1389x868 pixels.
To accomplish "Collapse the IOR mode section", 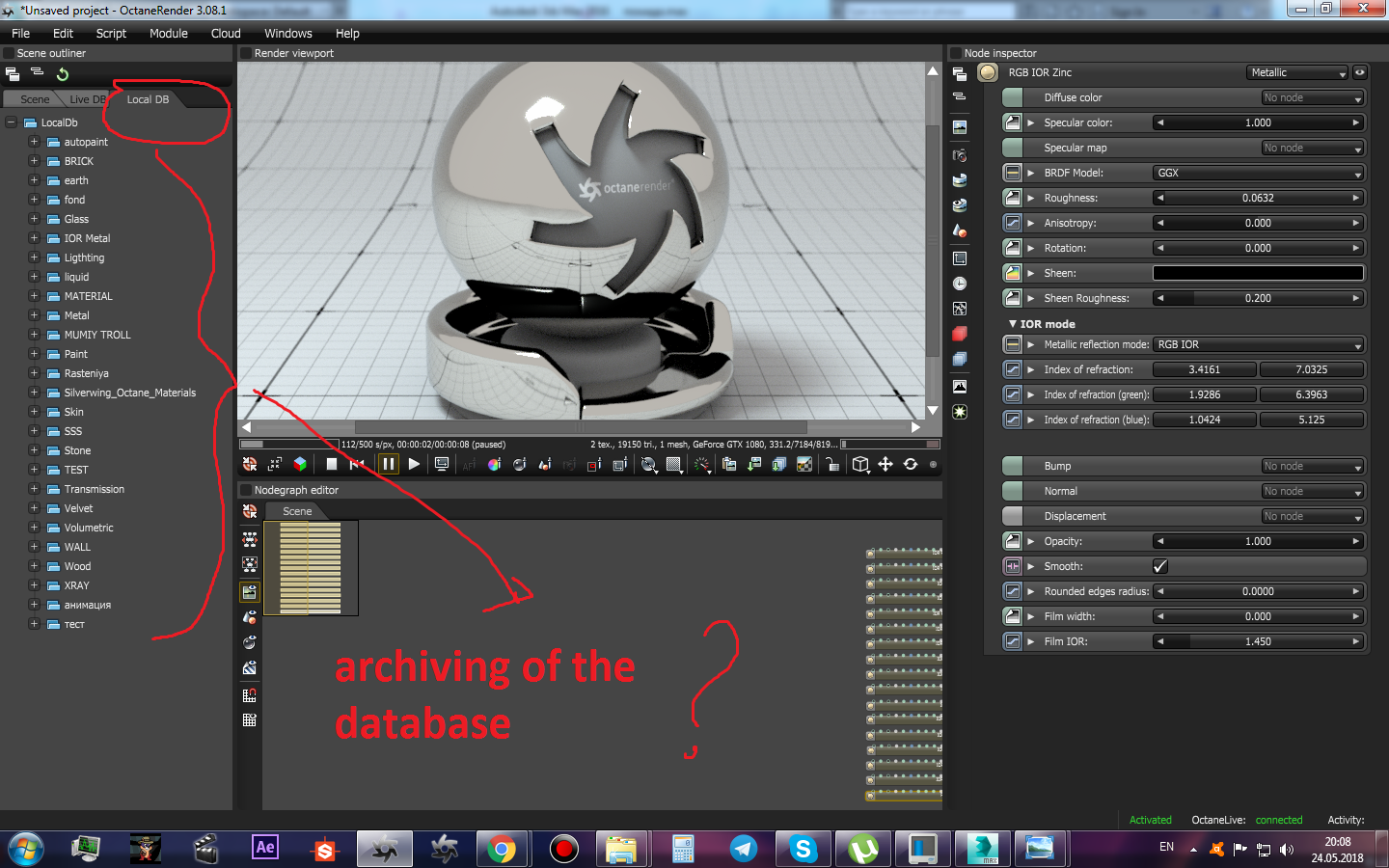I will (x=1013, y=324).
